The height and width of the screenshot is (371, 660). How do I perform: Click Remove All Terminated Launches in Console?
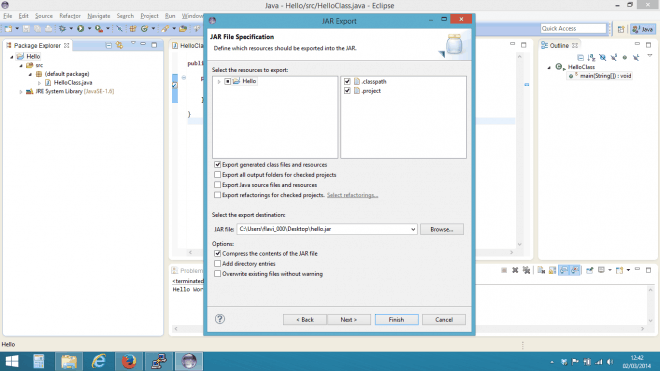coord(526,270)
